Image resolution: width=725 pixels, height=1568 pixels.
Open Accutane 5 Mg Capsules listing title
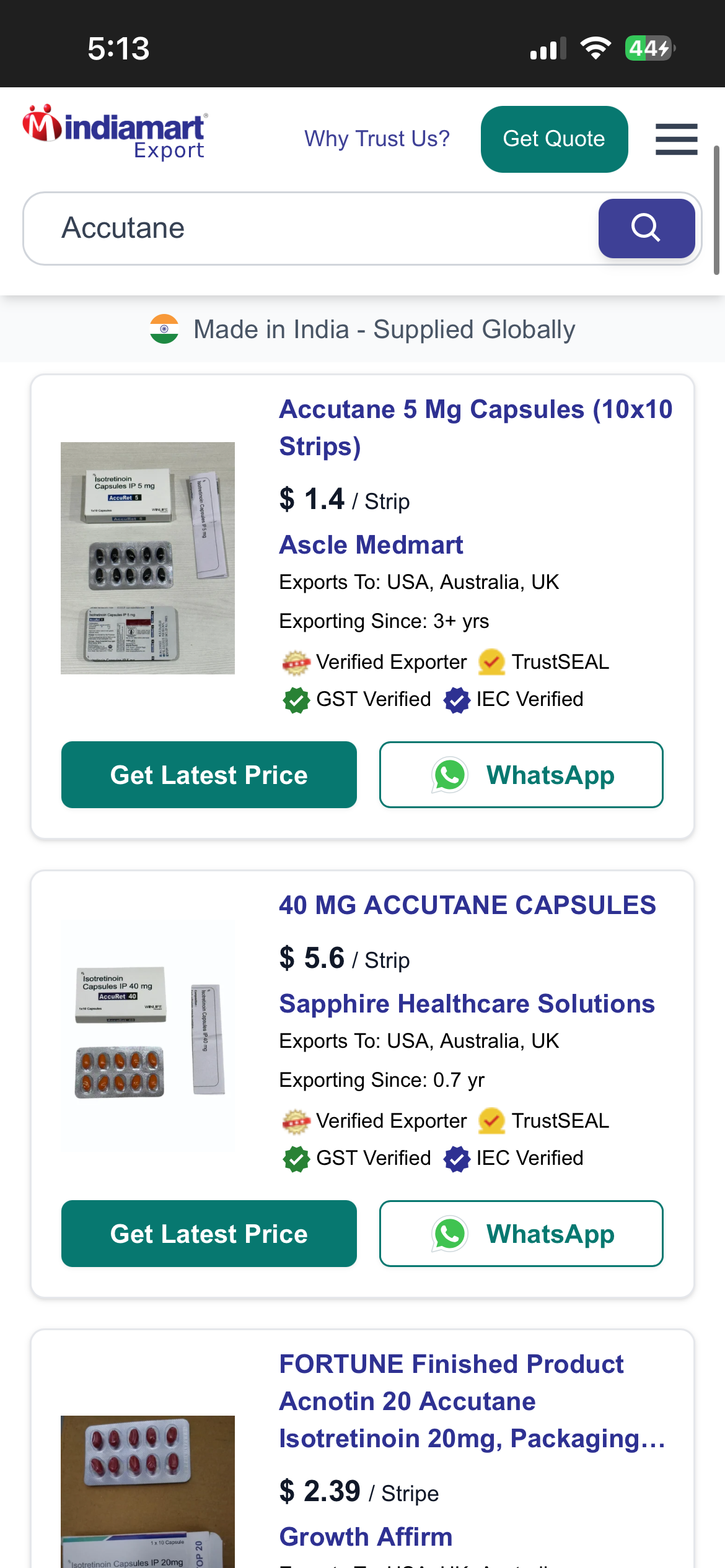(475, 427)
